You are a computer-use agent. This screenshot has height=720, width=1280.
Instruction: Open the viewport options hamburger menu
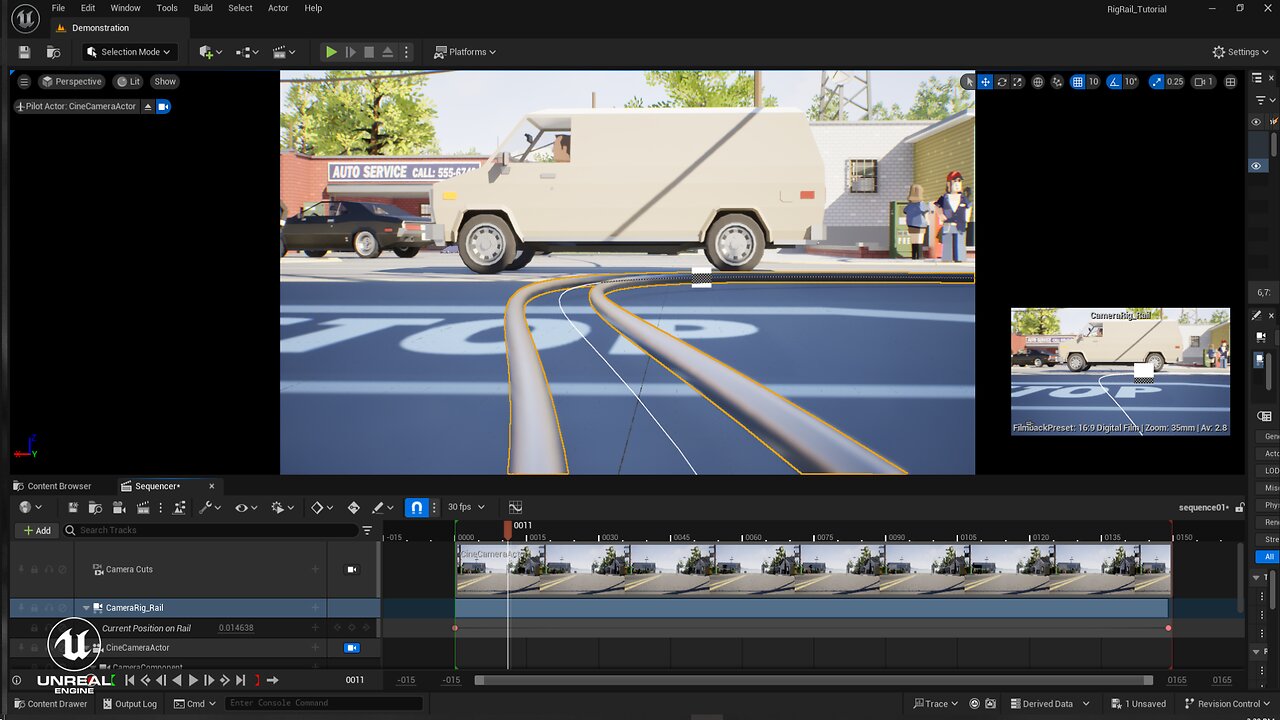(24, 82)
